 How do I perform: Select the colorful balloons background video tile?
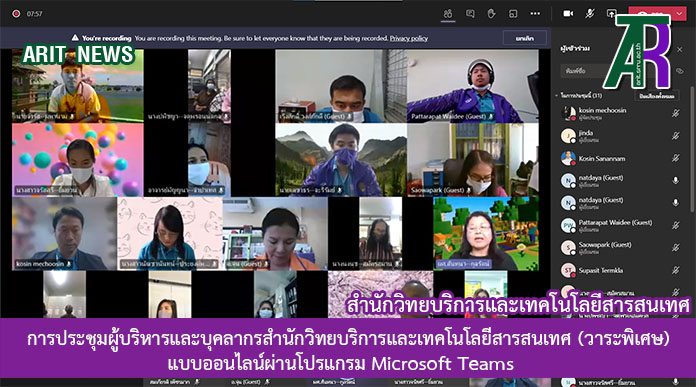click(x=78, y=160)
